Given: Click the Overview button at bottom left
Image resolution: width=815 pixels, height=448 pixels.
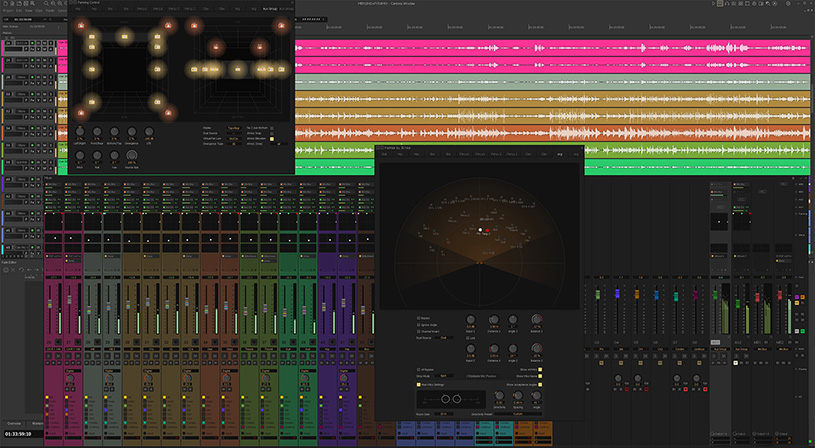Looking at the screenshot, I should [15, 423].
